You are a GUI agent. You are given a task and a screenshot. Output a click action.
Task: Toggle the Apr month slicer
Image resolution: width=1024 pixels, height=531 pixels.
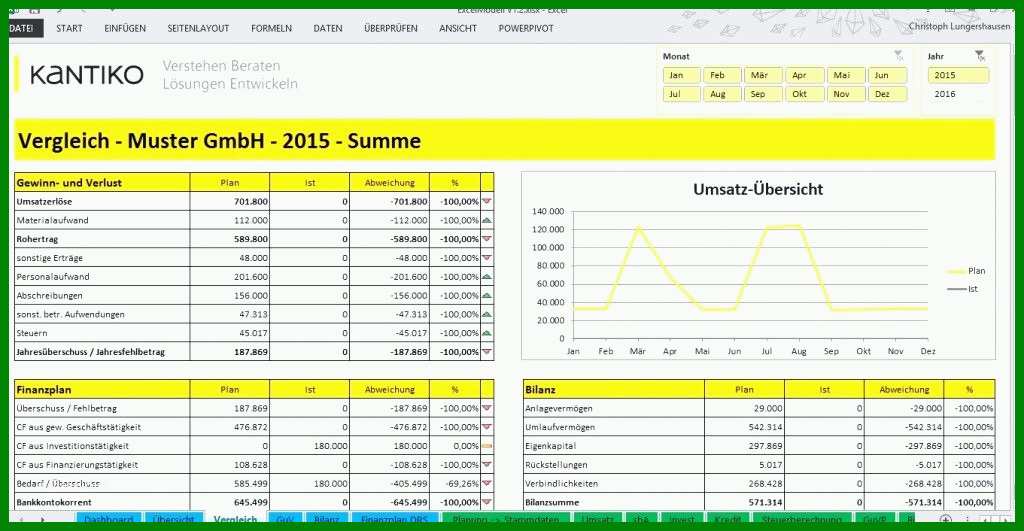pyautogui.click(x=805, y=75)
